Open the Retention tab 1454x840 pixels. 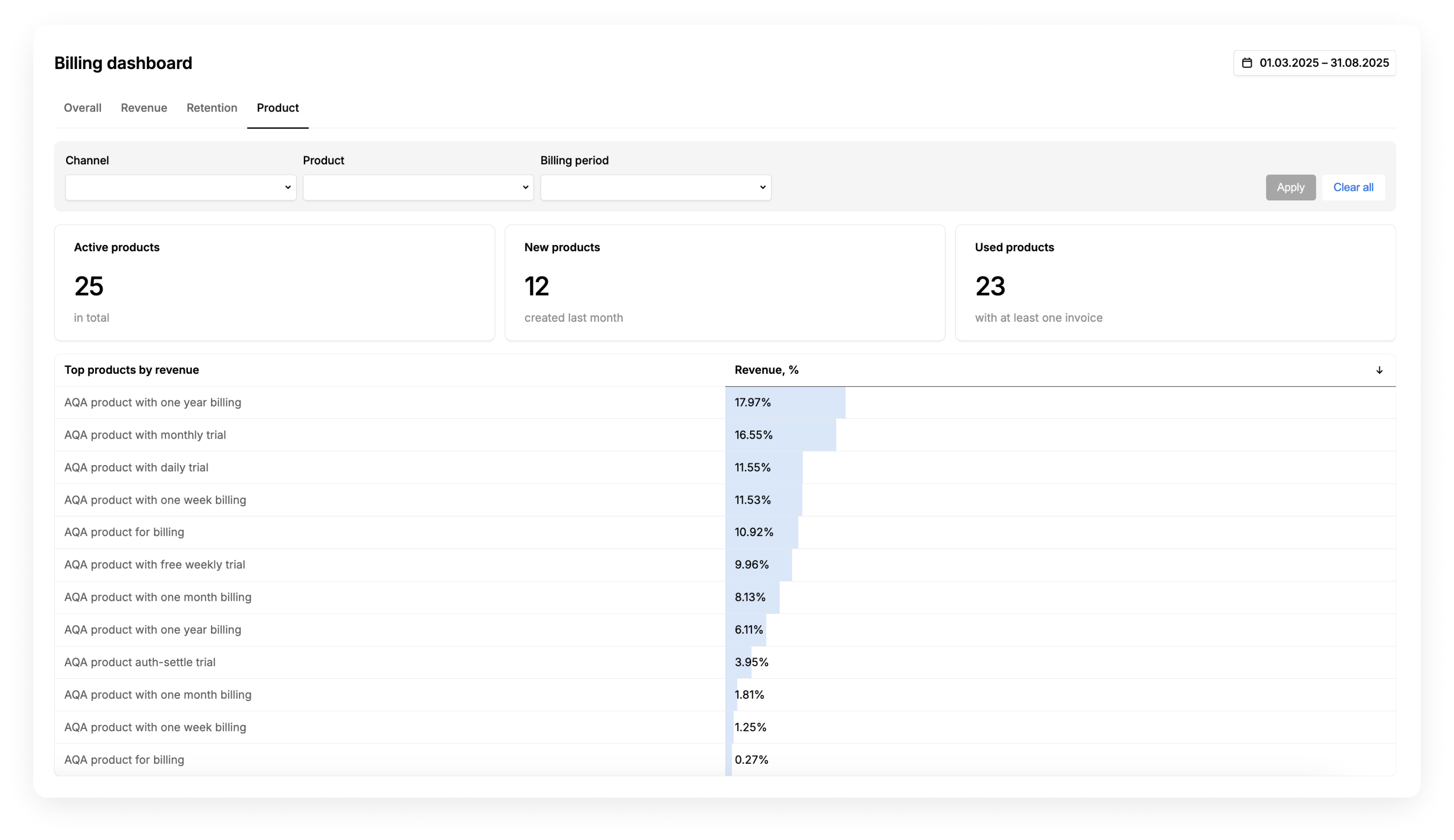212,108
